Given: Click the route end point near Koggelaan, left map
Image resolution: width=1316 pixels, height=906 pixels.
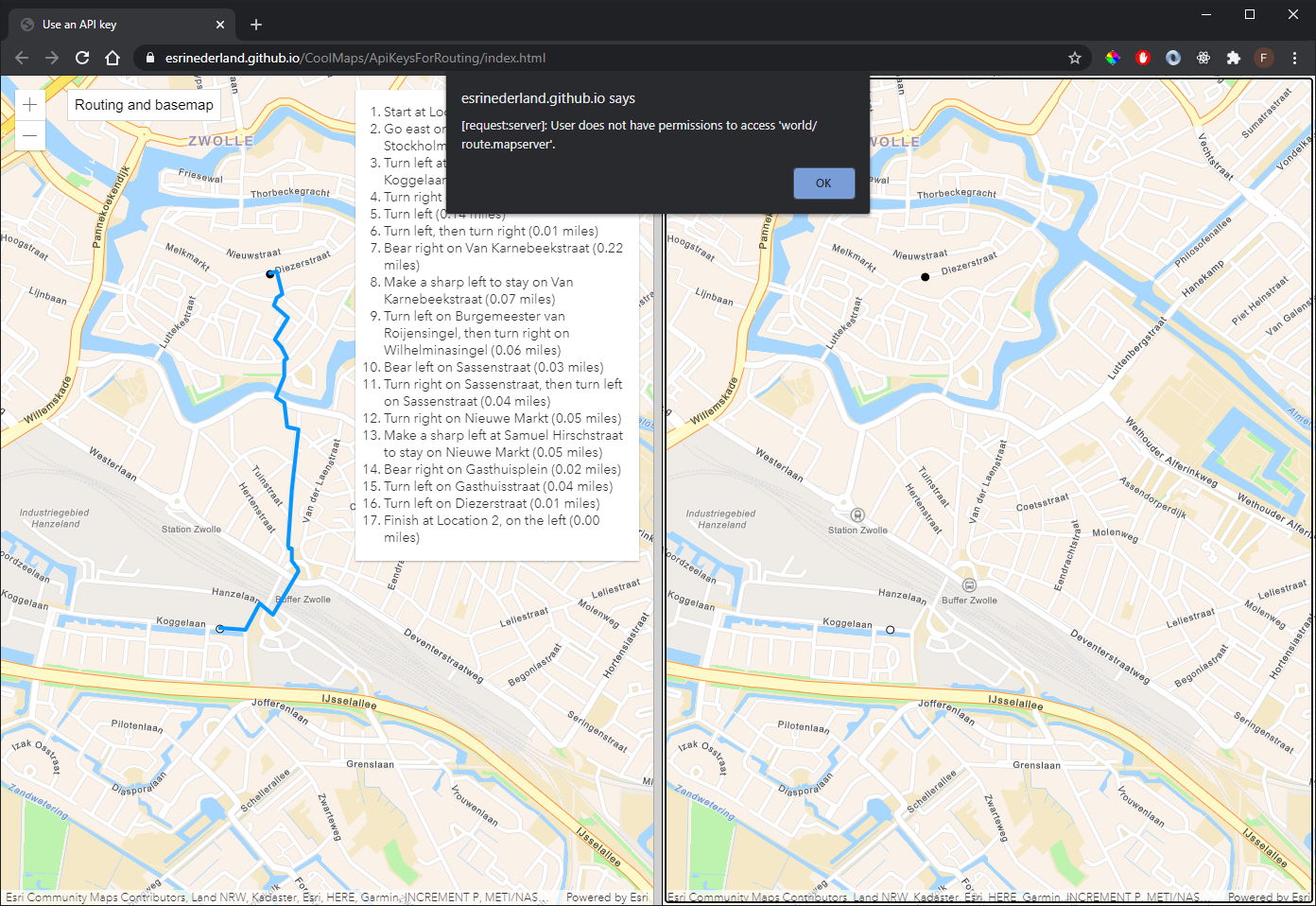Looking at the screenshot, I should (x=220, y=629).
